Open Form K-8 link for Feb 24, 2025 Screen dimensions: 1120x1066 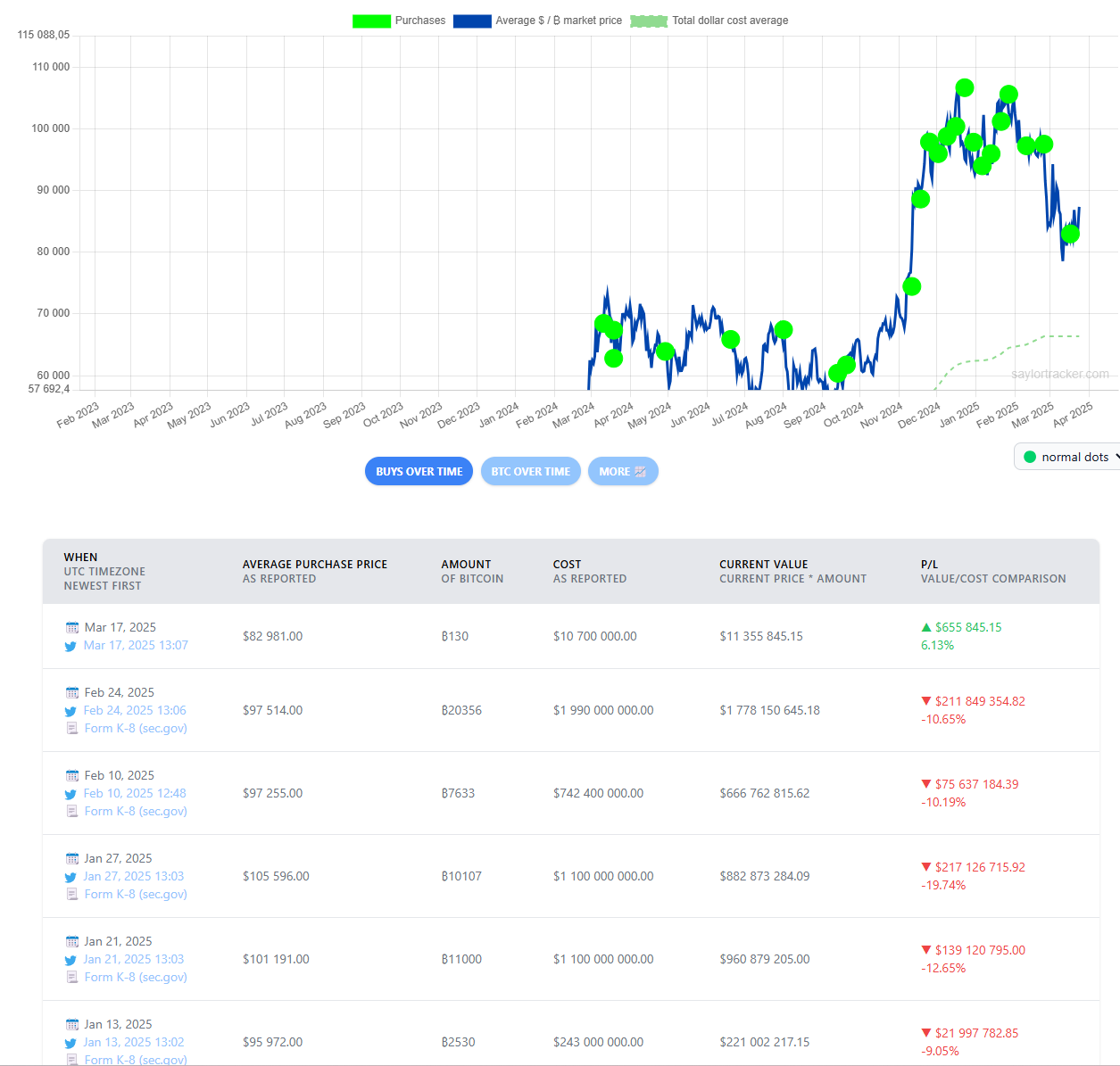[136, 729]
